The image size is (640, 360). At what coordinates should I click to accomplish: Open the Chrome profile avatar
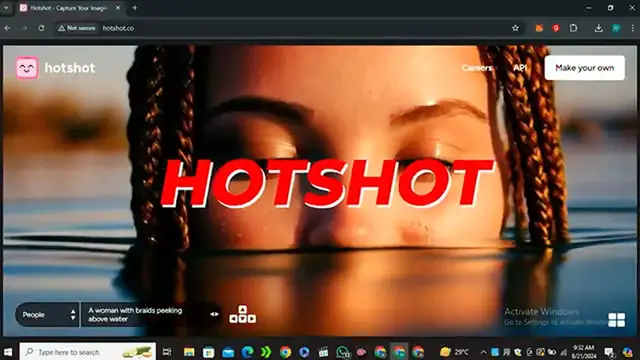[x=616, y=28]
